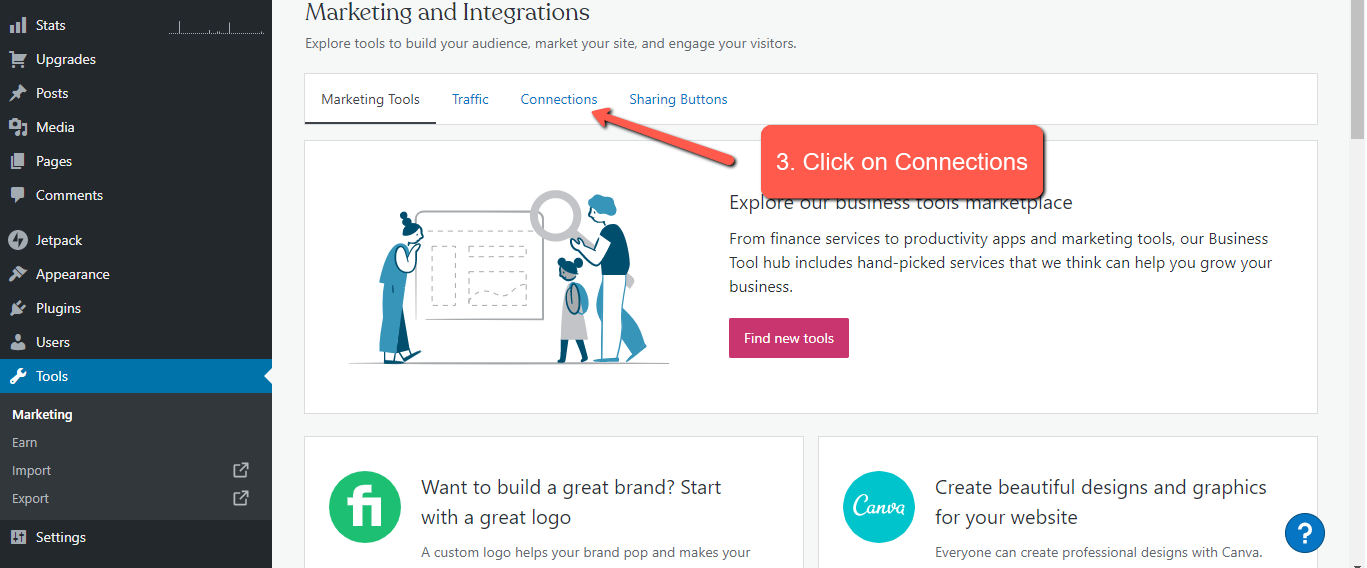Open the Media library icon
This screenshot has width=1367, height=568.
(18, 127)
